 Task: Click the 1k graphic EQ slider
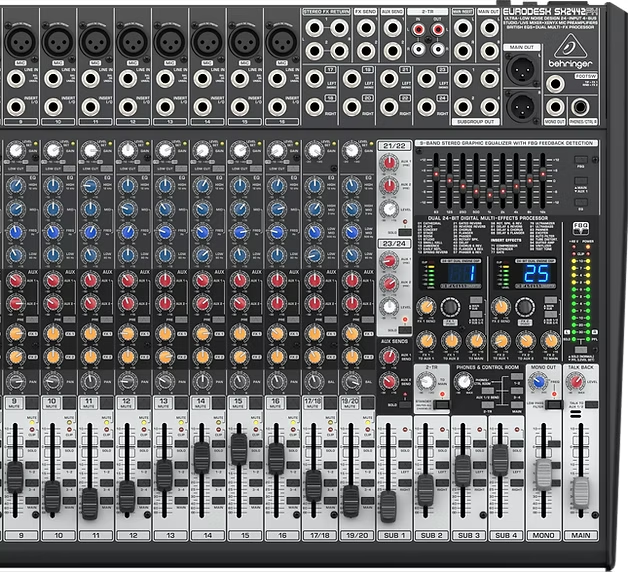point(489,195)
